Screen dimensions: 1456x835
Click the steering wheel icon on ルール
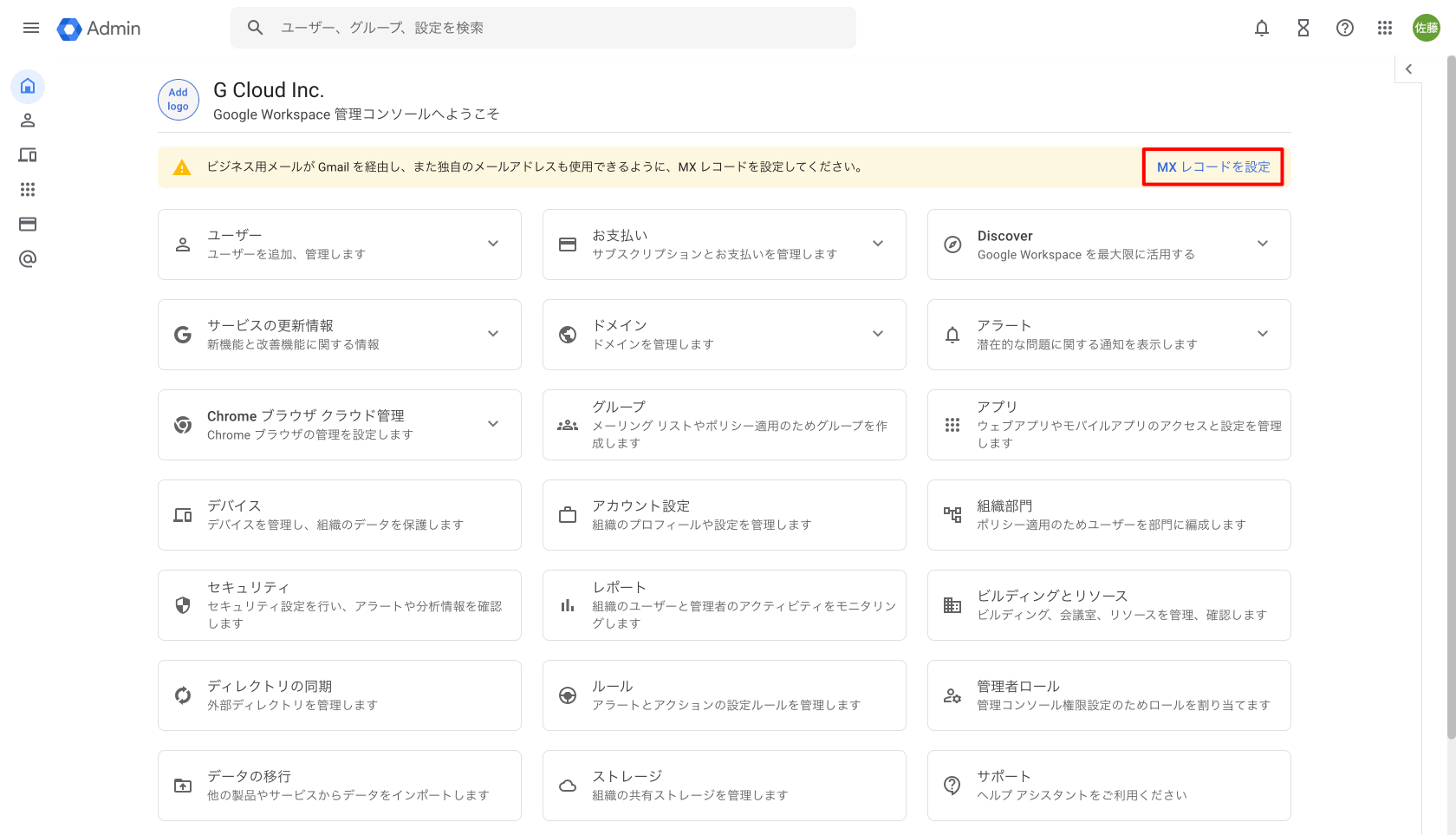point(568,695)
